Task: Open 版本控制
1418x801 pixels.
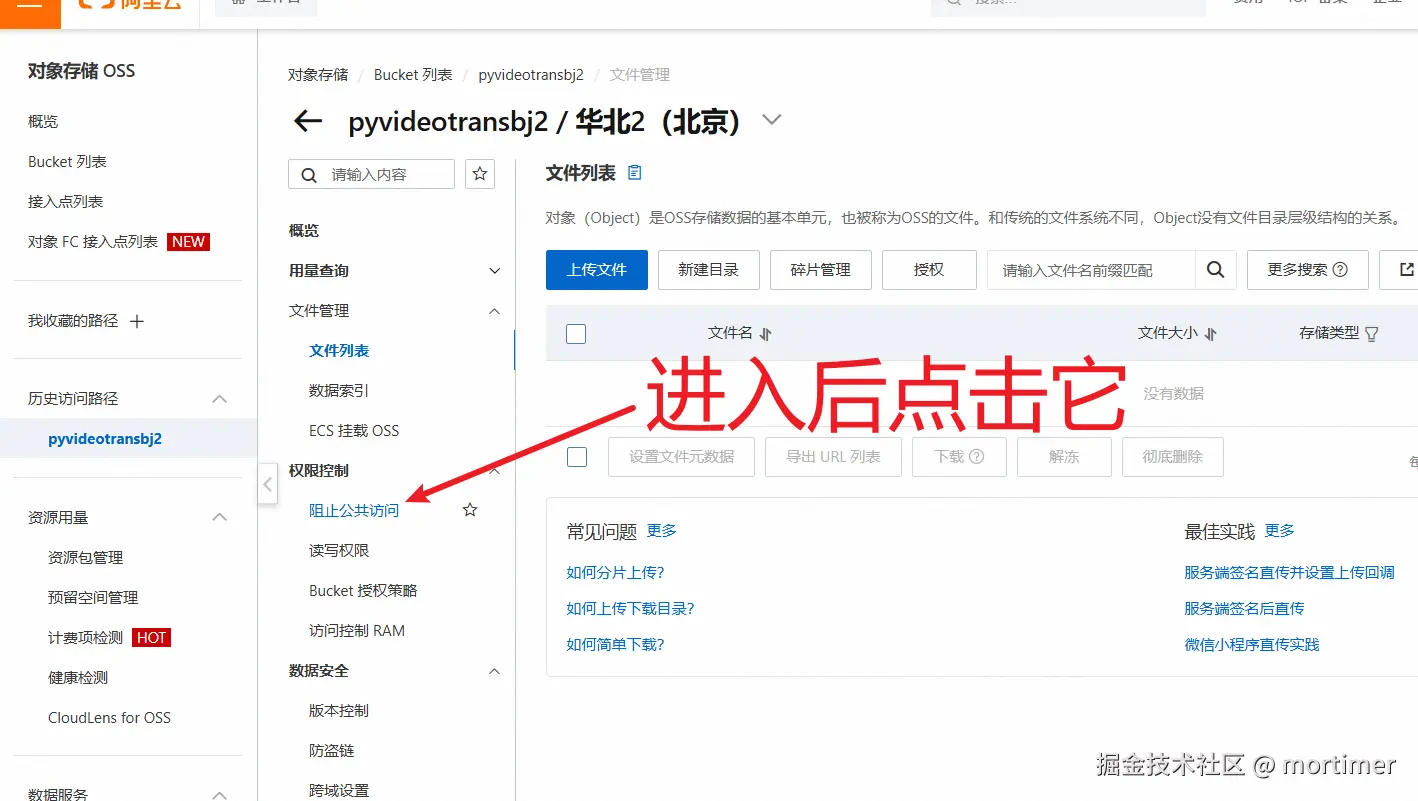Action: (x=339, y=710)
